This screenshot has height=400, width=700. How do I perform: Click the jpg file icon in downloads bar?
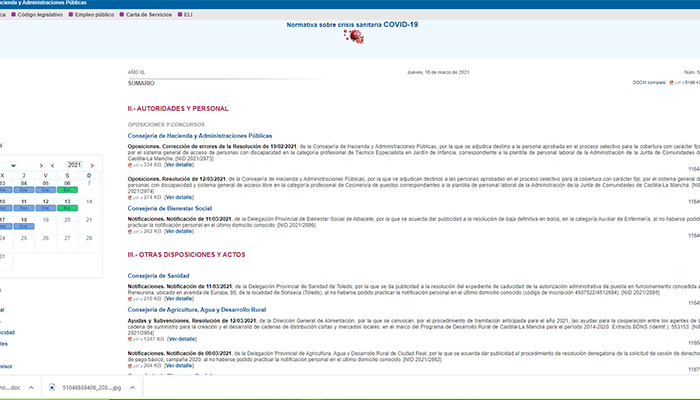coord(53,387)
